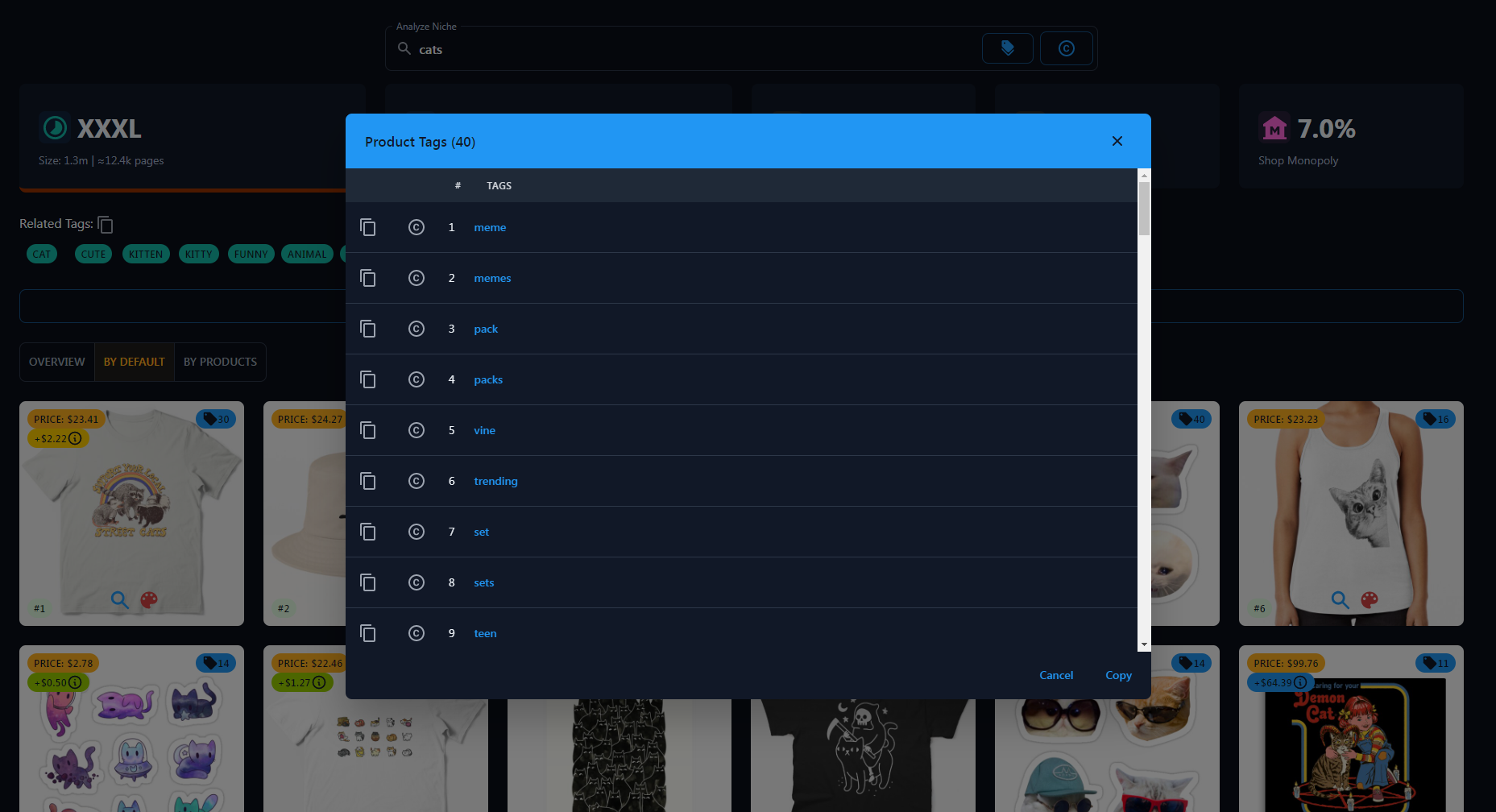This screenshot has width=1496, height=812.
Task: Check copyright for 'teen' tag
Action: click(x=416, y=633)
